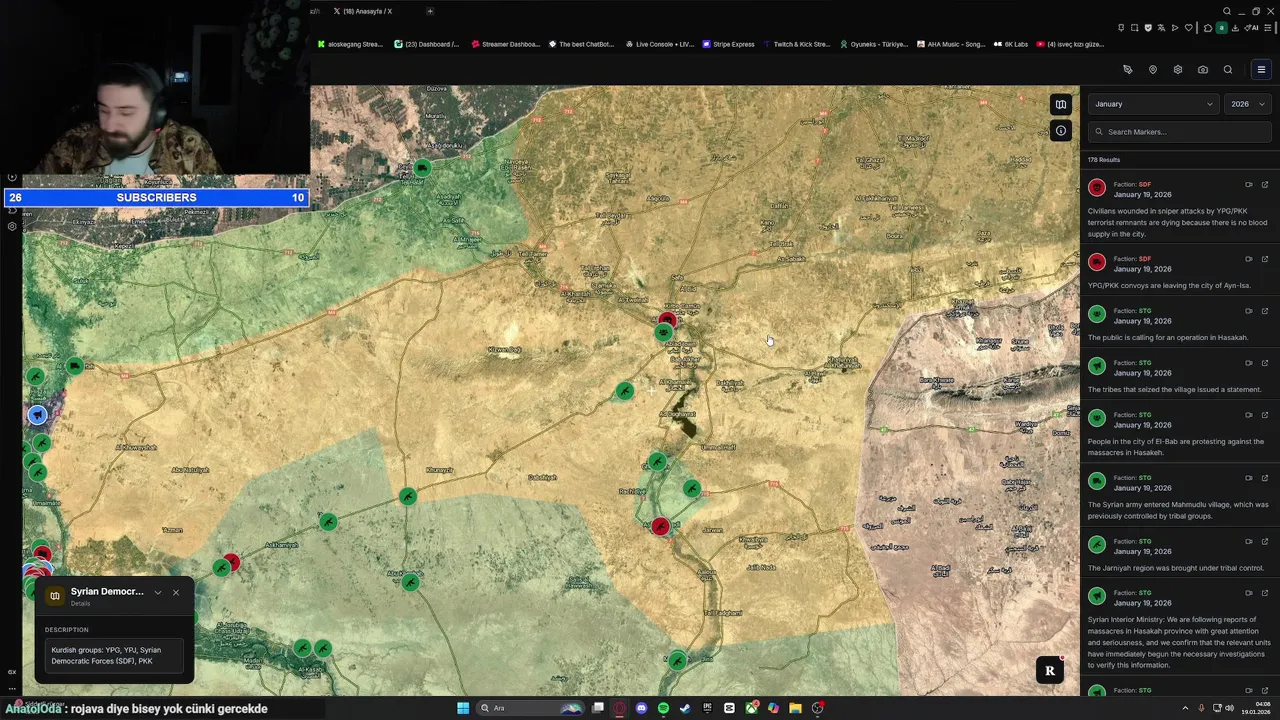Open Stripe Express bookmark

click(729, 44)
